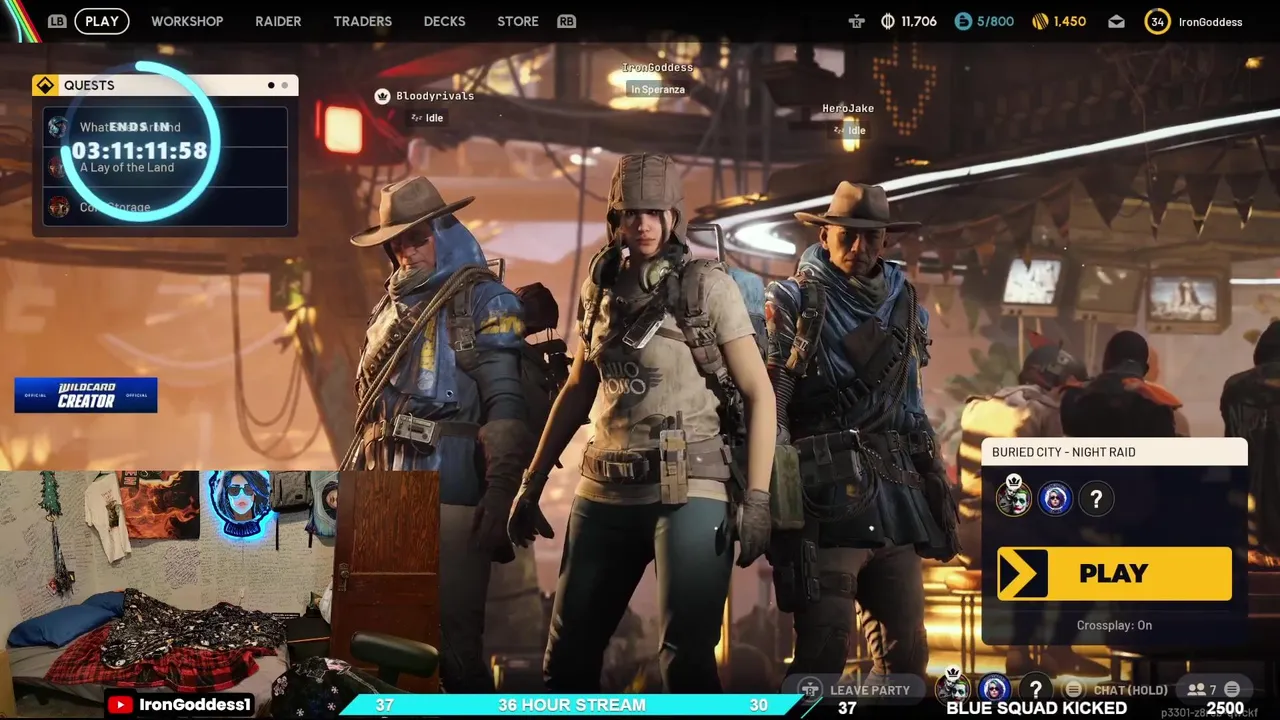
Task: Select the Bloodyrivals player name tag
Action: pos(435,96)
